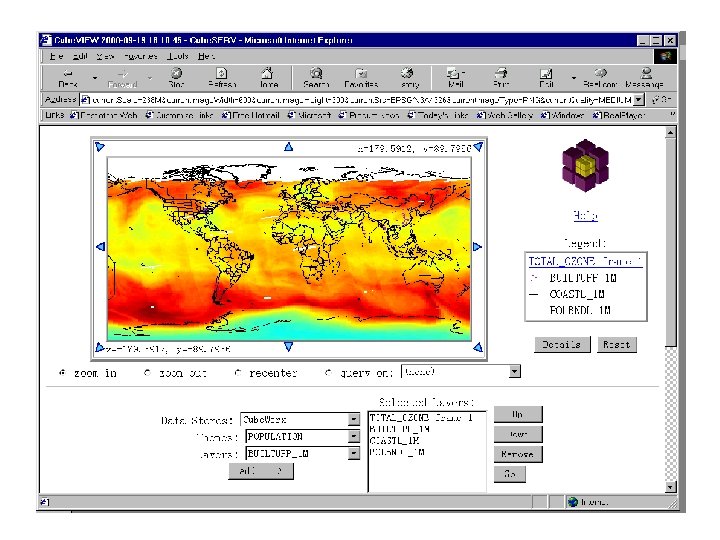Select BUILTUPP_1M in Selected Layers list

399,429
